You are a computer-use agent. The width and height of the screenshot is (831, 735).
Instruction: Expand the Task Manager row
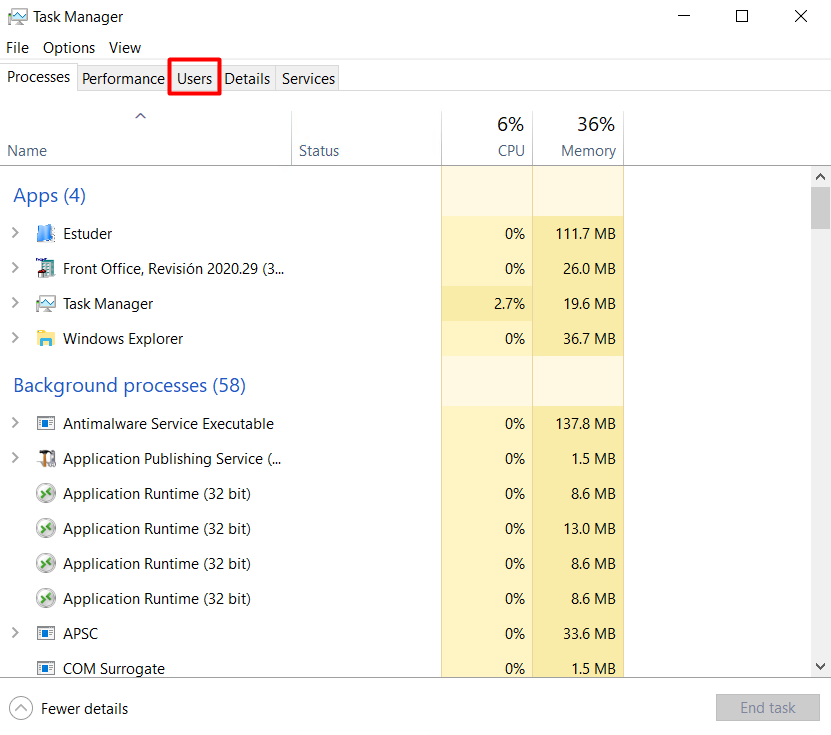pyautogui.click(x=15, y=303)
